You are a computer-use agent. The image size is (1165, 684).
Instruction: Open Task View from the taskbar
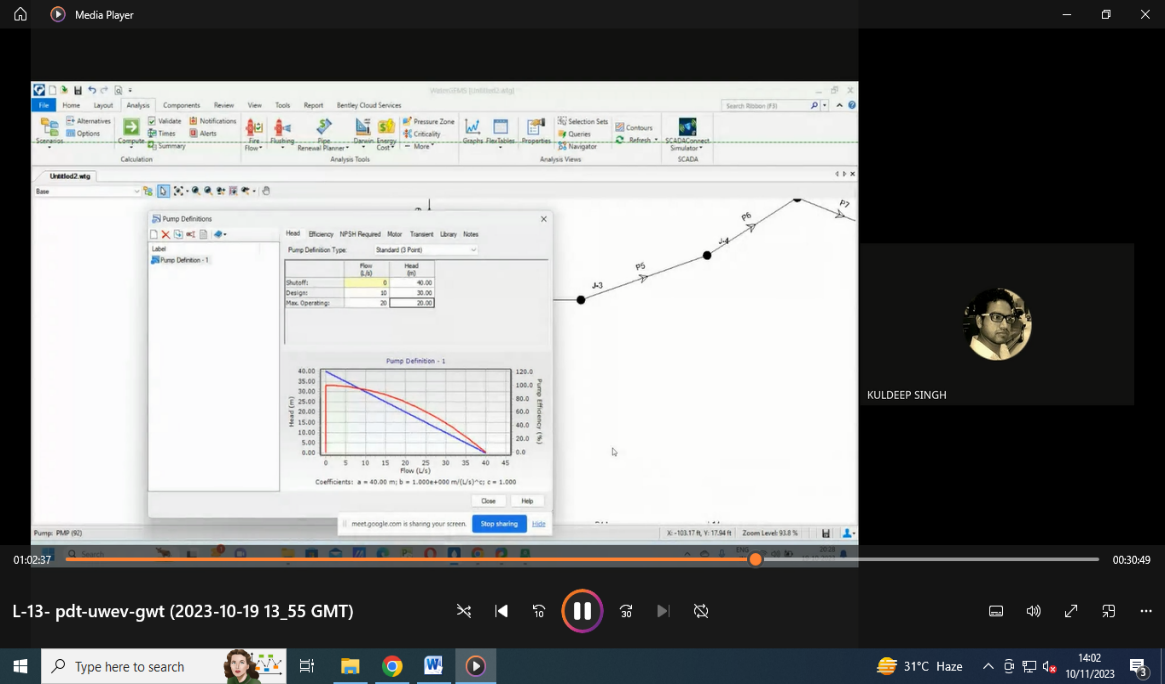click(x=306, y=666)
